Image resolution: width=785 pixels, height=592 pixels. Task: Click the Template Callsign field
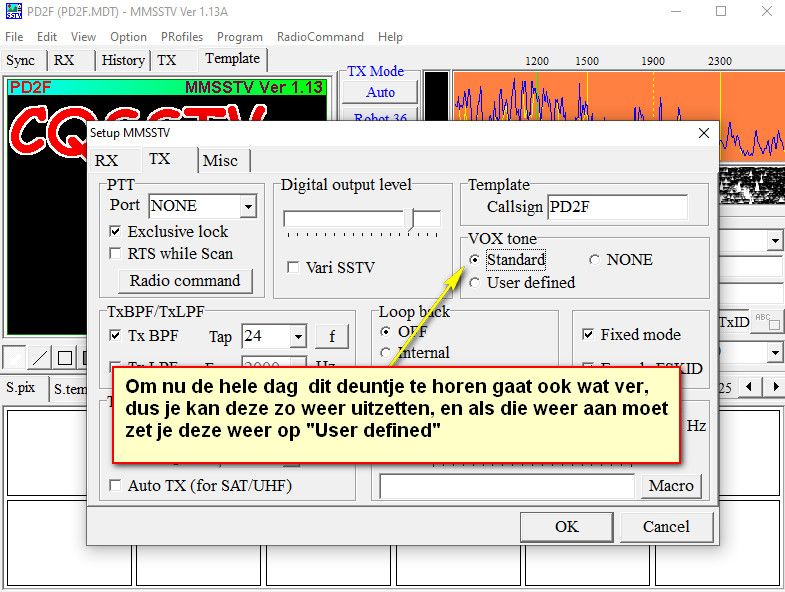(x=617, y=207)
